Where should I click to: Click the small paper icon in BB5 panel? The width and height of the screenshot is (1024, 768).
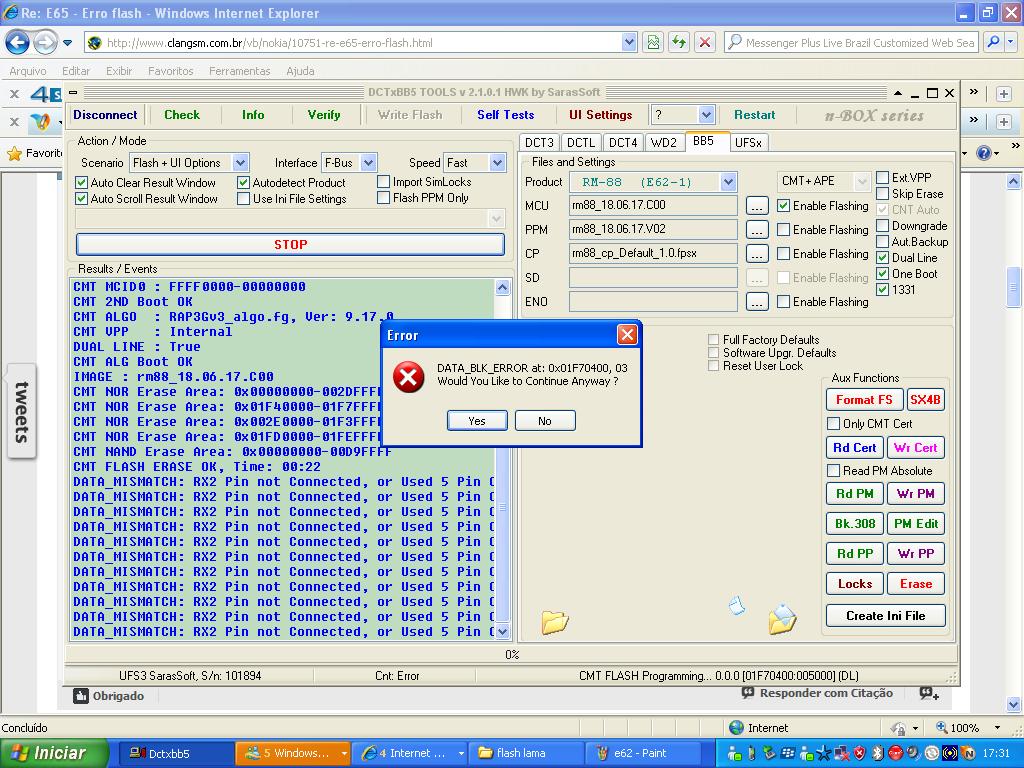[737, 605]
